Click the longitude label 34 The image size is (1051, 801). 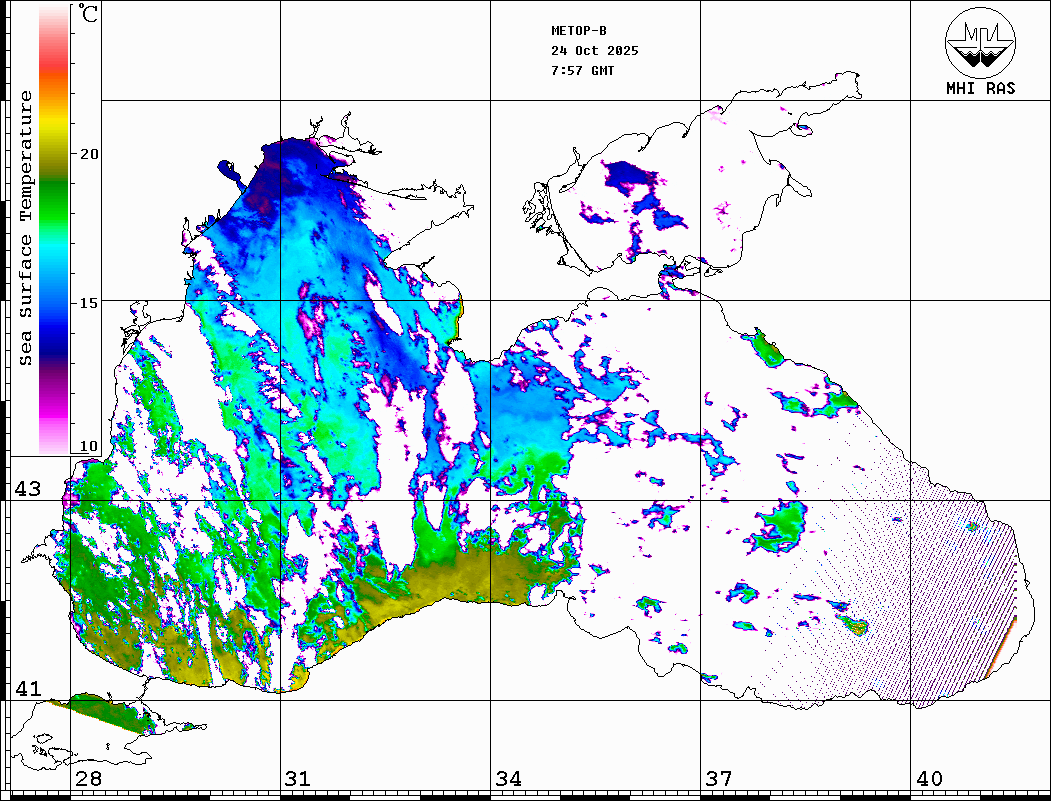click(x=507, y=779)
